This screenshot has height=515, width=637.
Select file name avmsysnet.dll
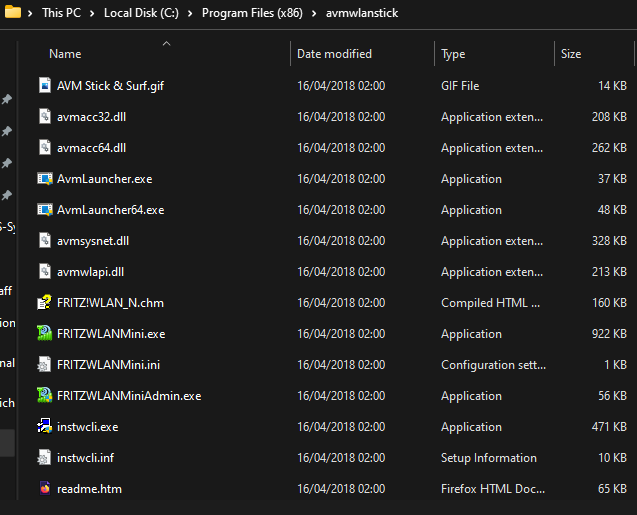point(93,241)
